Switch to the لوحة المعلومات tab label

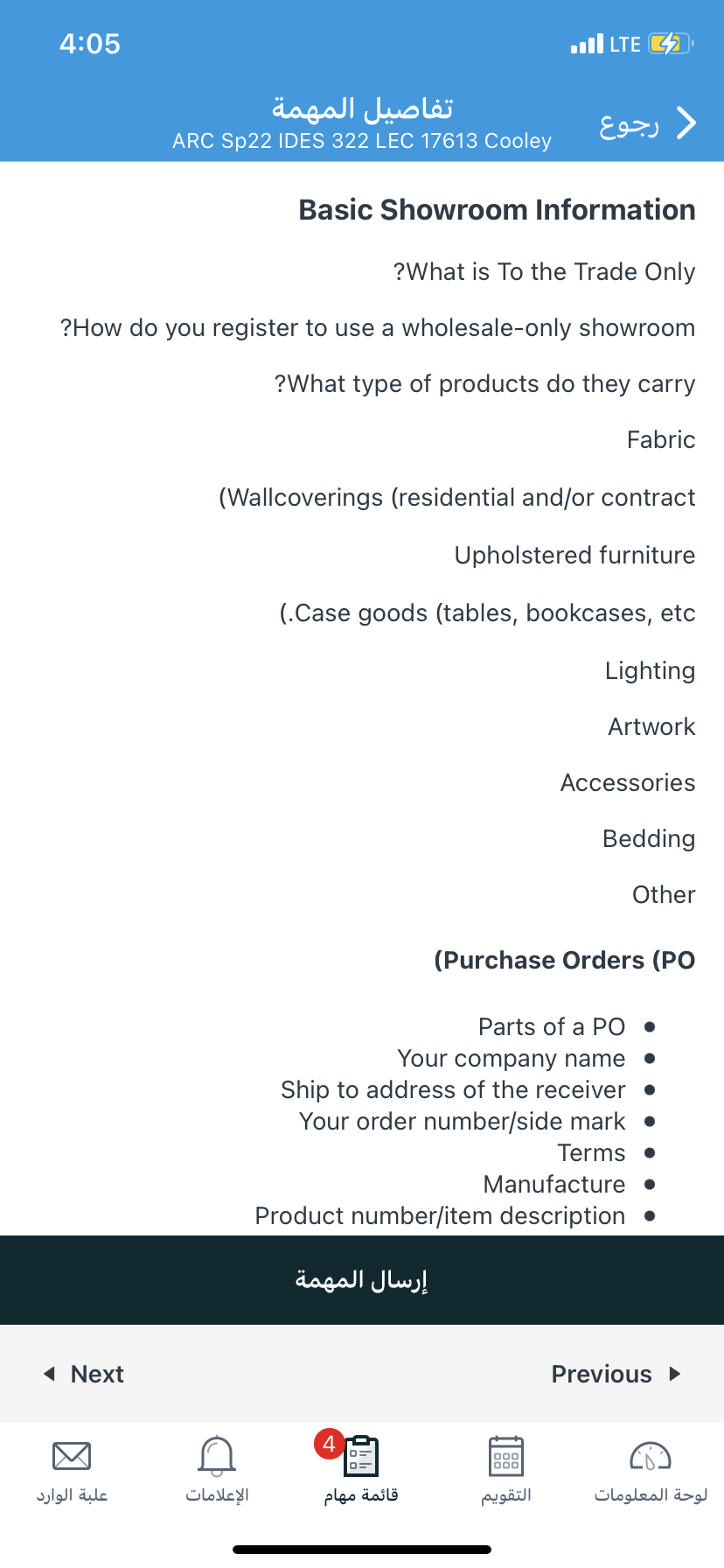point(651,1495)
